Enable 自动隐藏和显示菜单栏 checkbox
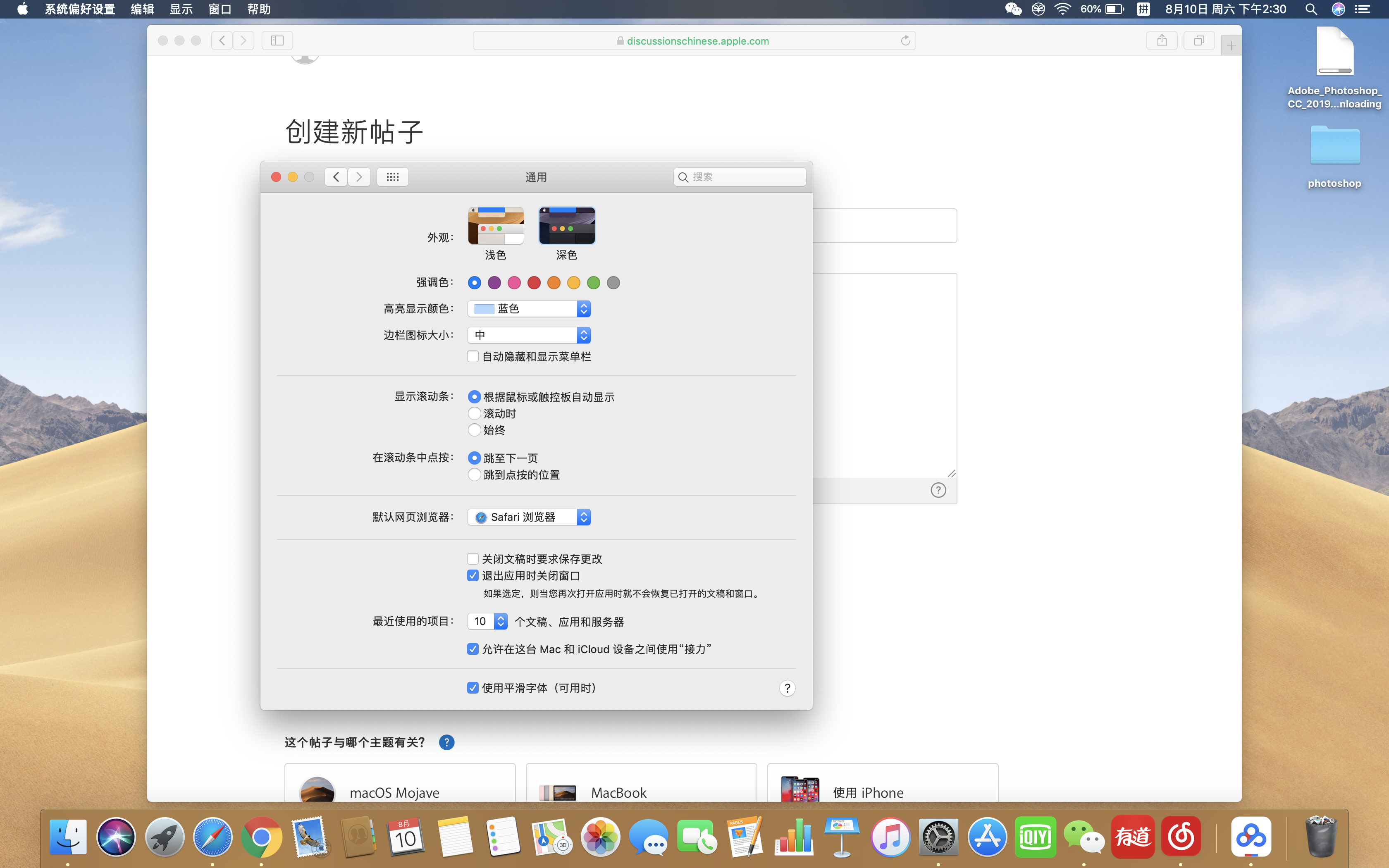 pos(473,356)
